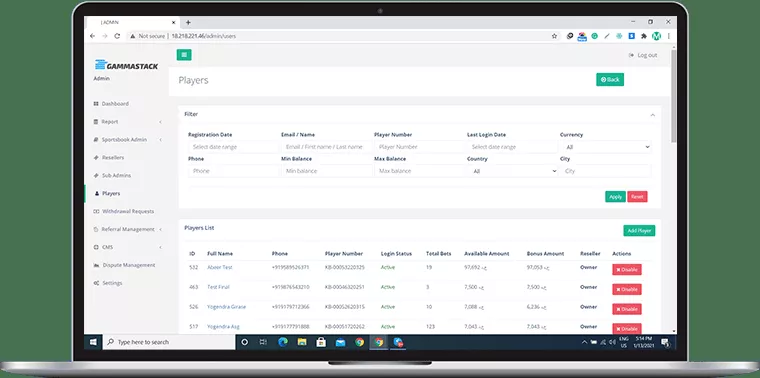
Task: Disable player Yogendra Girase
Action: click(627, 309)
